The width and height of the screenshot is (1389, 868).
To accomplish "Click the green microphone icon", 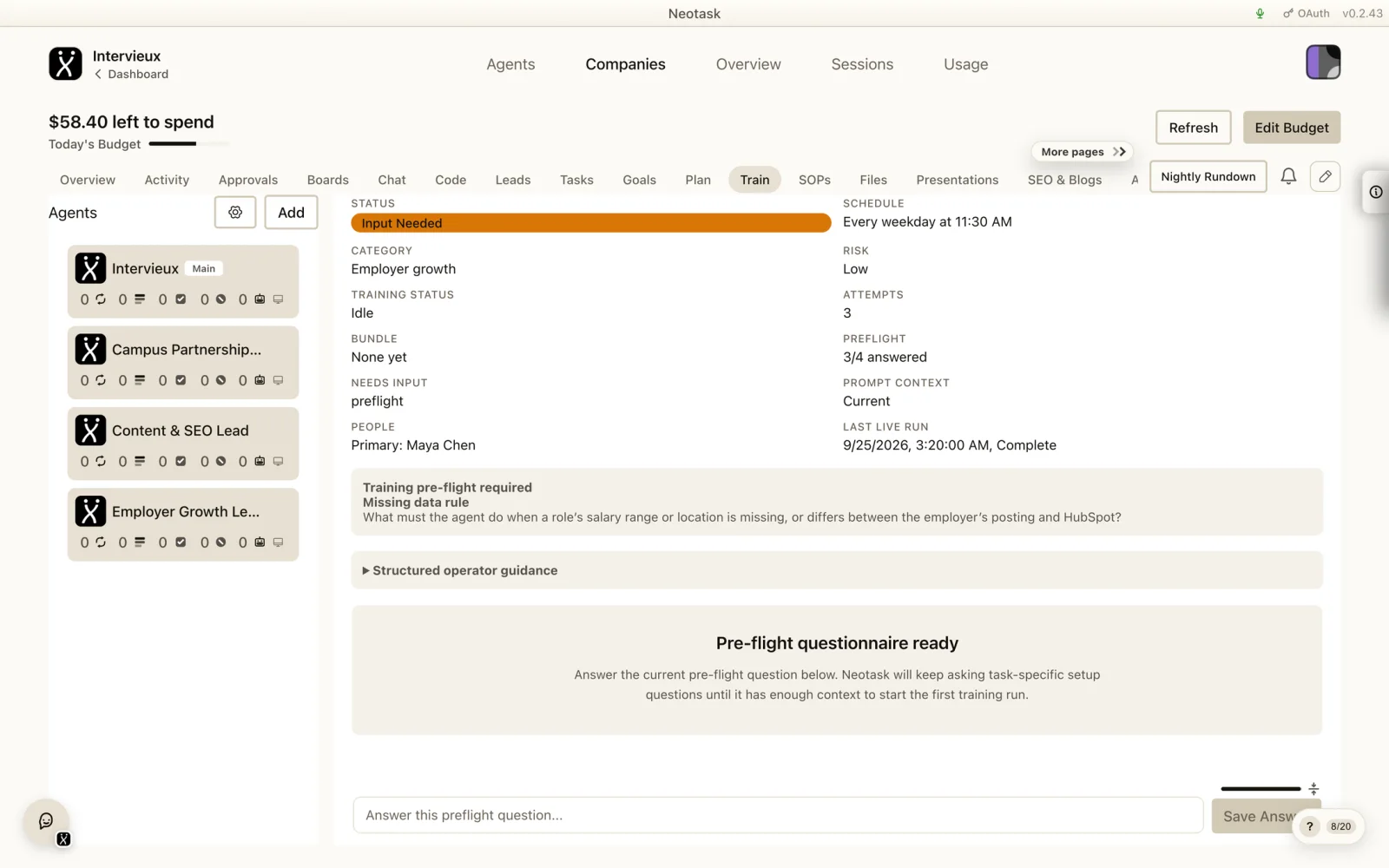I will [1260, 13].
